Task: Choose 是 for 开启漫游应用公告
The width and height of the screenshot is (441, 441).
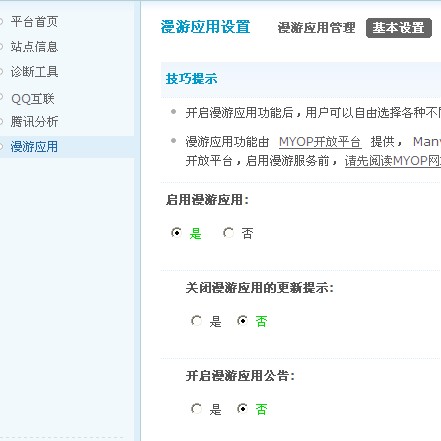Action: click(196, 409)
